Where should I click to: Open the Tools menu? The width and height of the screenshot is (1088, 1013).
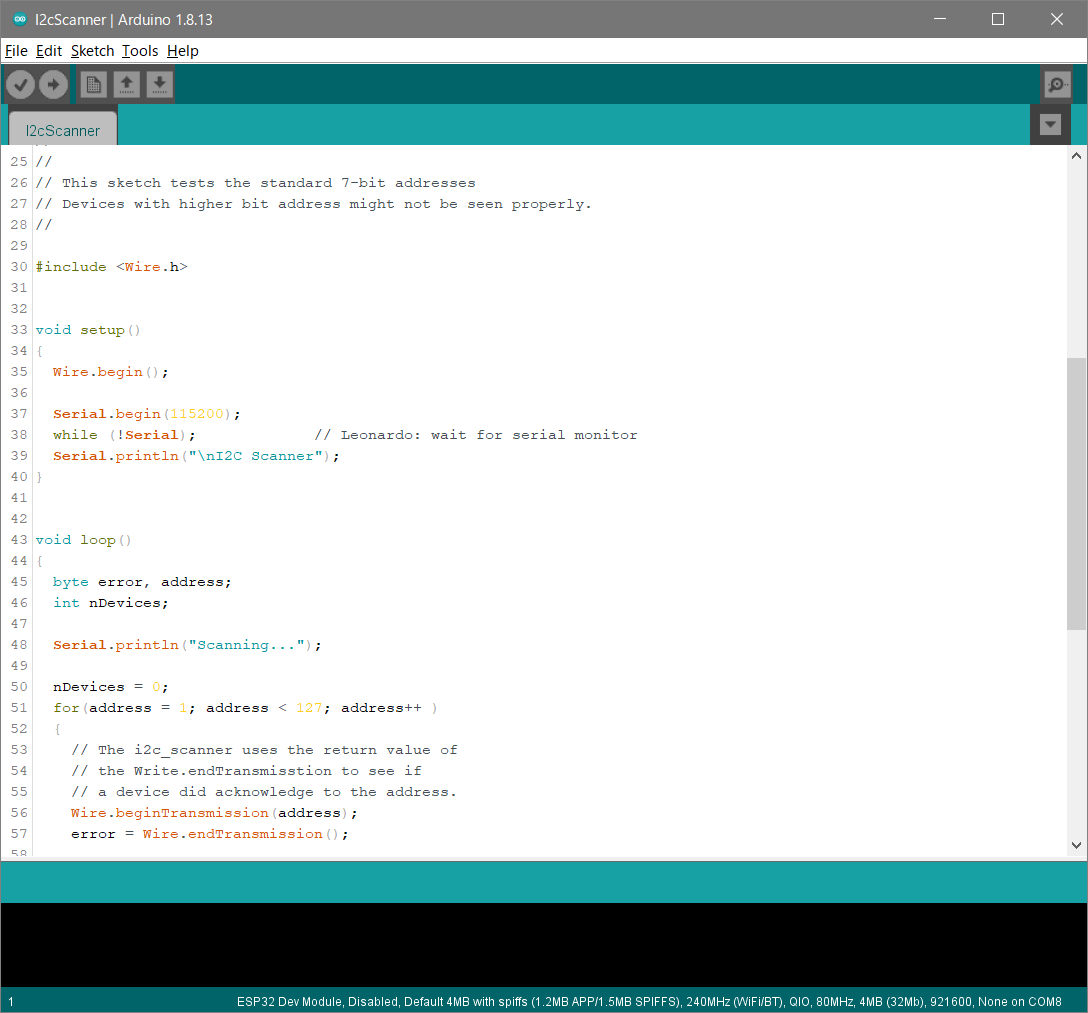click(140, 51)
